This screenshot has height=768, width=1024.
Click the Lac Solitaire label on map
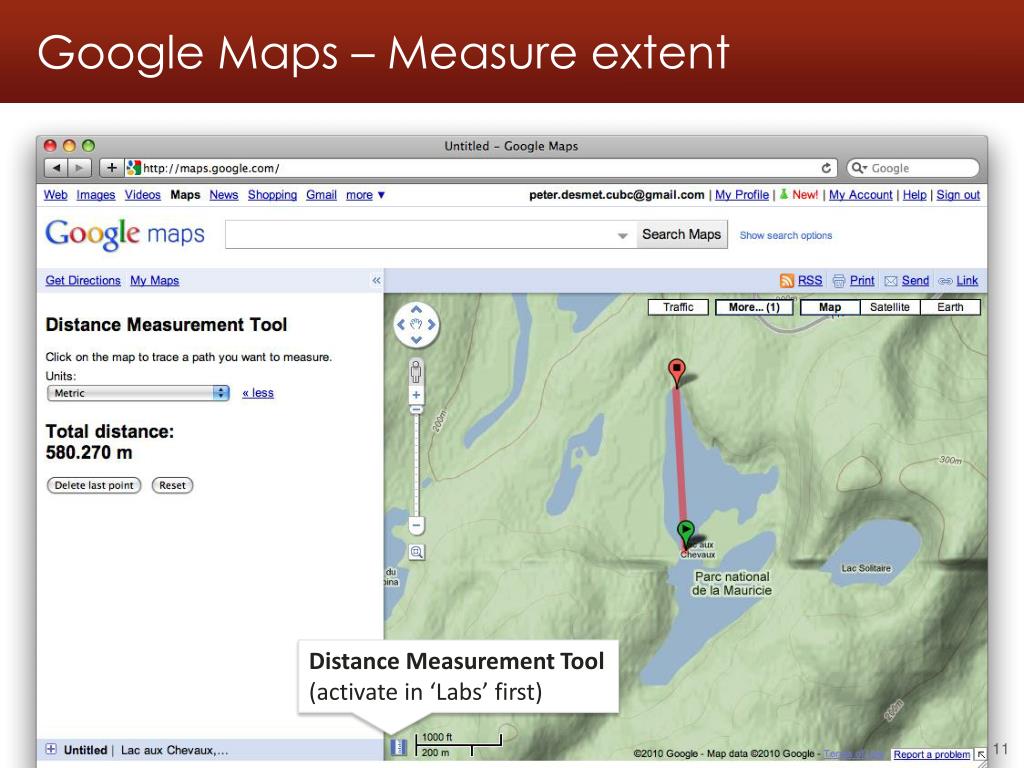[x=866, y=568]
